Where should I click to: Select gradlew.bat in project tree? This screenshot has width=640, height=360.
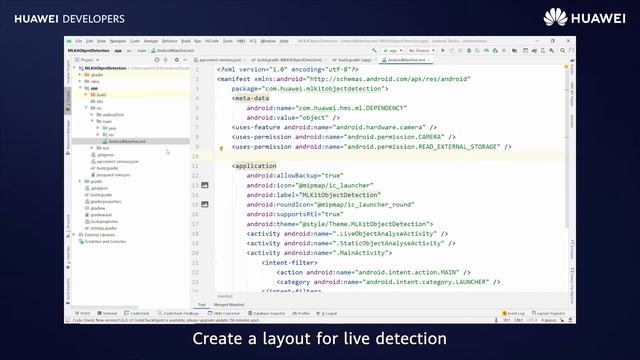tap(98, 215)
